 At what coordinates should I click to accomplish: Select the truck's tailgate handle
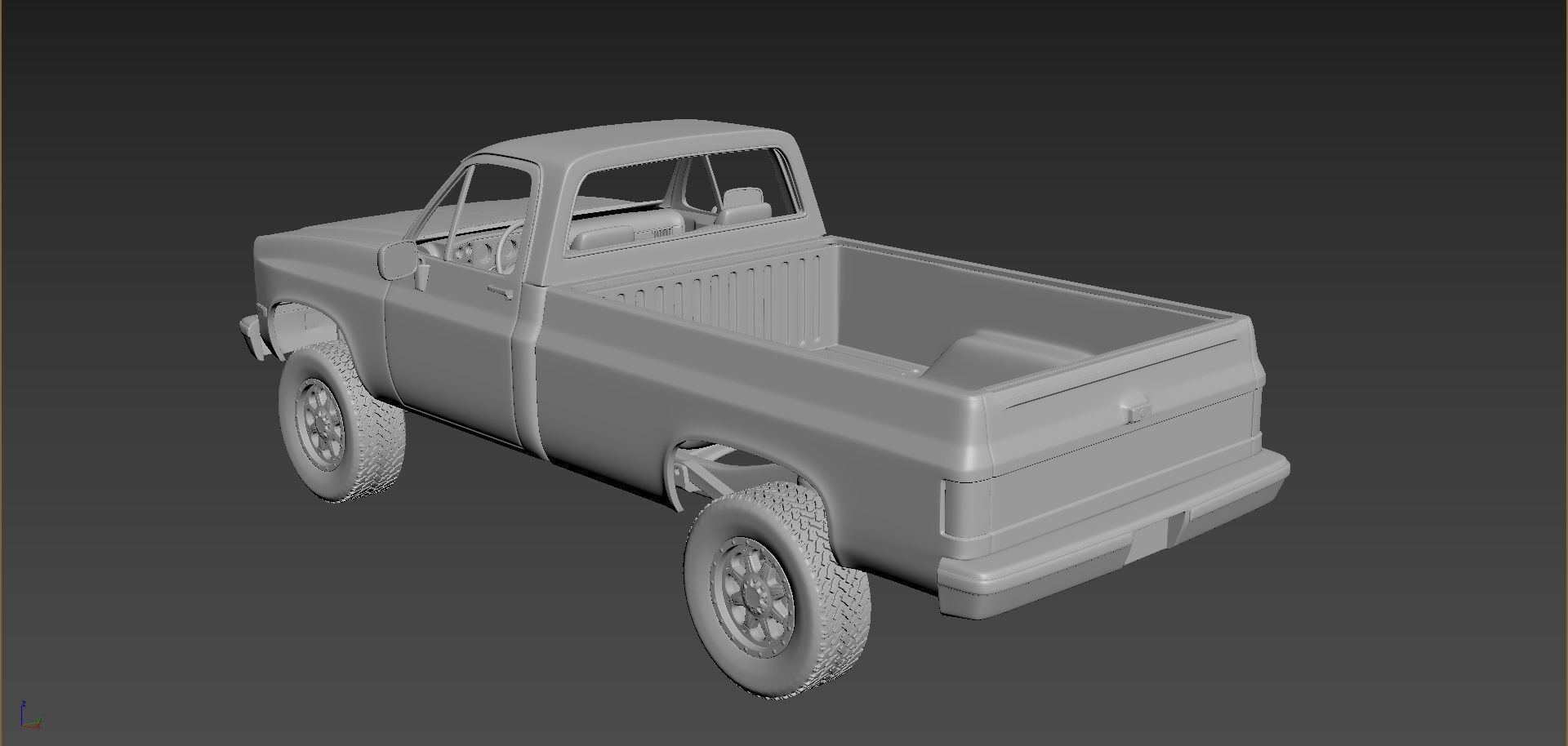point(1137,409)
